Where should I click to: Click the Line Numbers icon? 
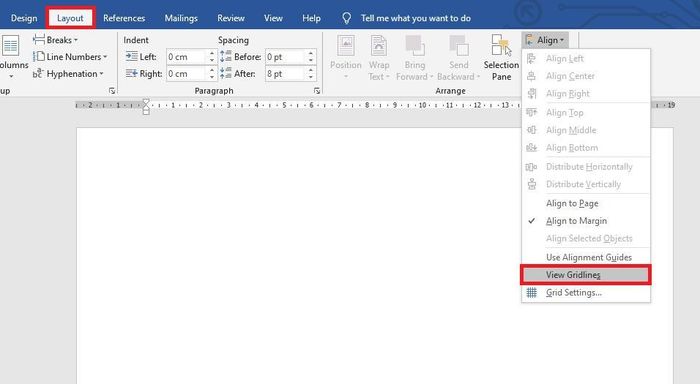point(39,57)
